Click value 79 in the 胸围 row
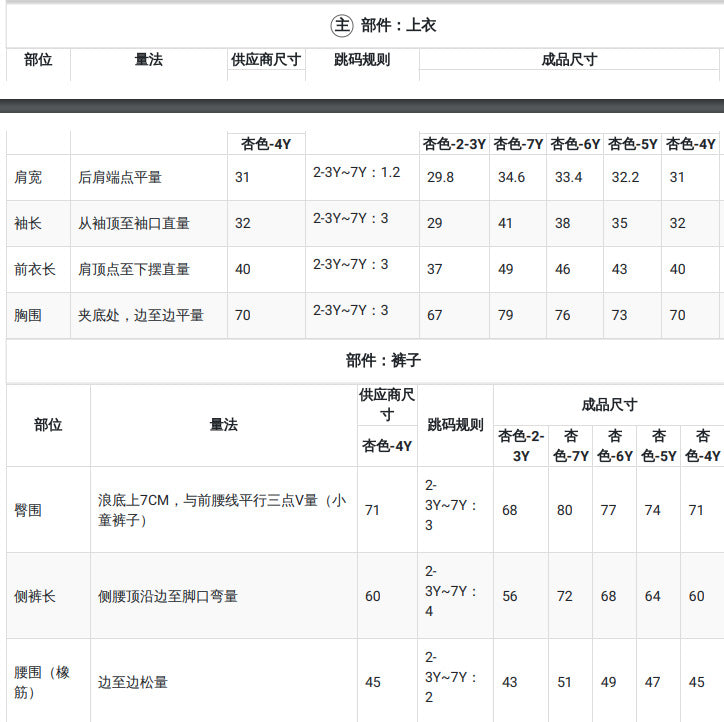Viewport: 724px width, 722px height. 506,315
